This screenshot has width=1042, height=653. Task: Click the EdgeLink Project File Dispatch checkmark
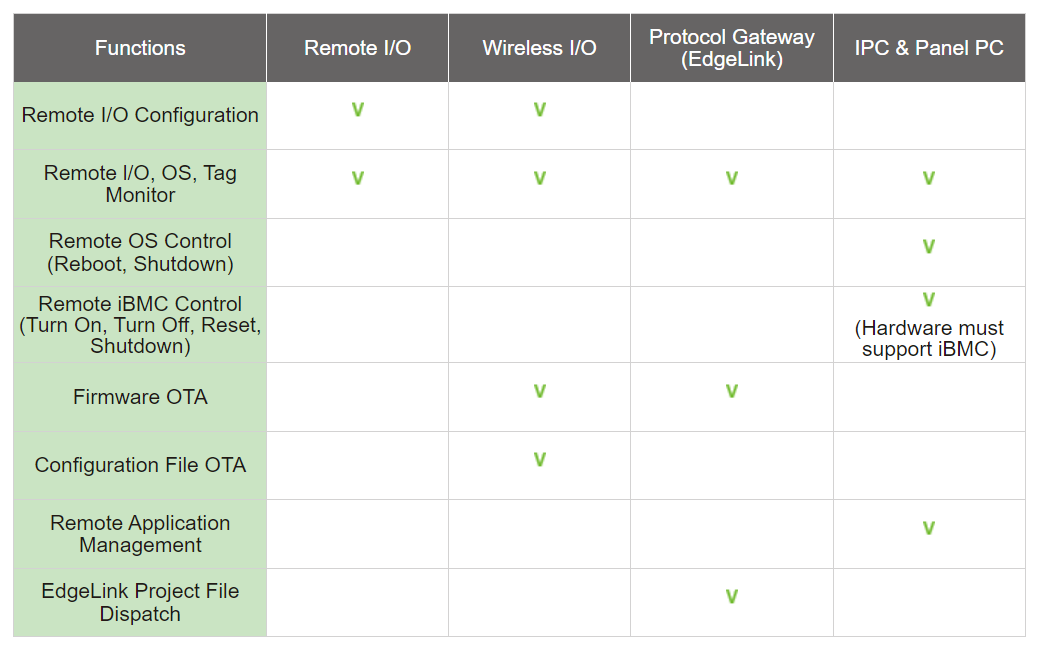(731, 596)
